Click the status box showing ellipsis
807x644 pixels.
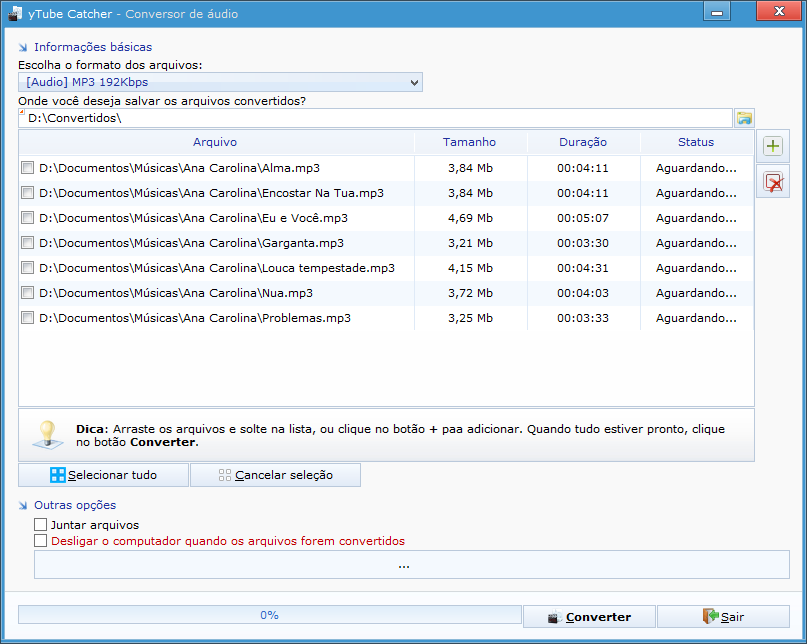pyautogui.click(x=412, y=565)
